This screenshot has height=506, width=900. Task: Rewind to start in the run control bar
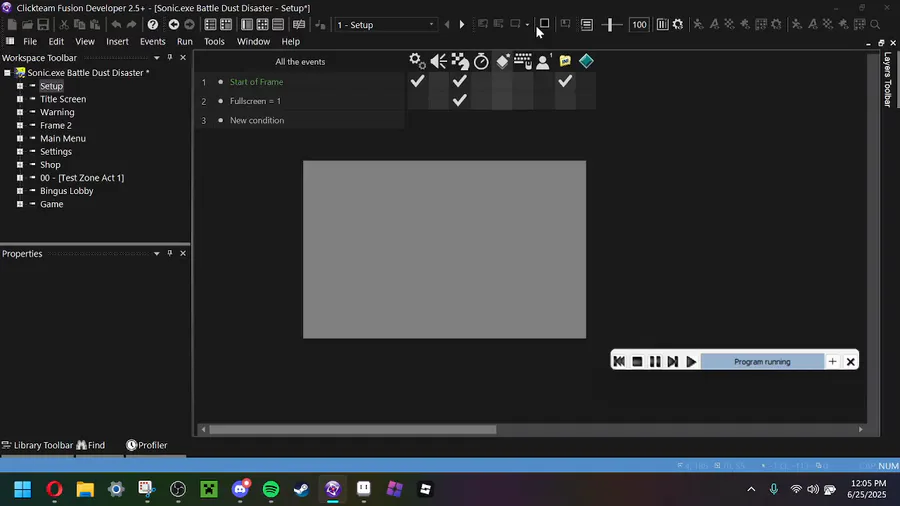click(x=619, y=361)
